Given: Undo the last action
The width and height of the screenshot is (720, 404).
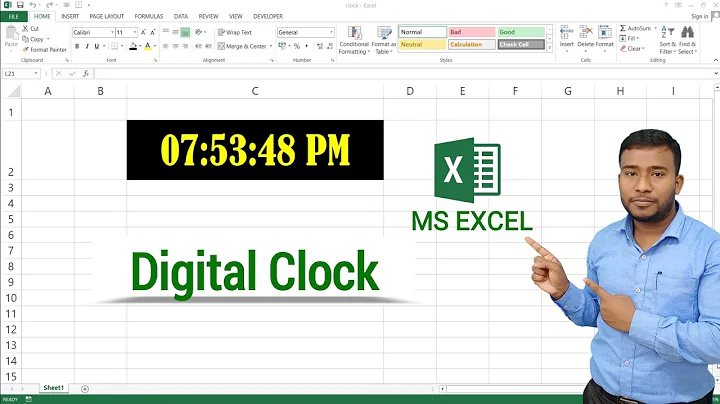Looking at the screenshot, I should (33, 5).
